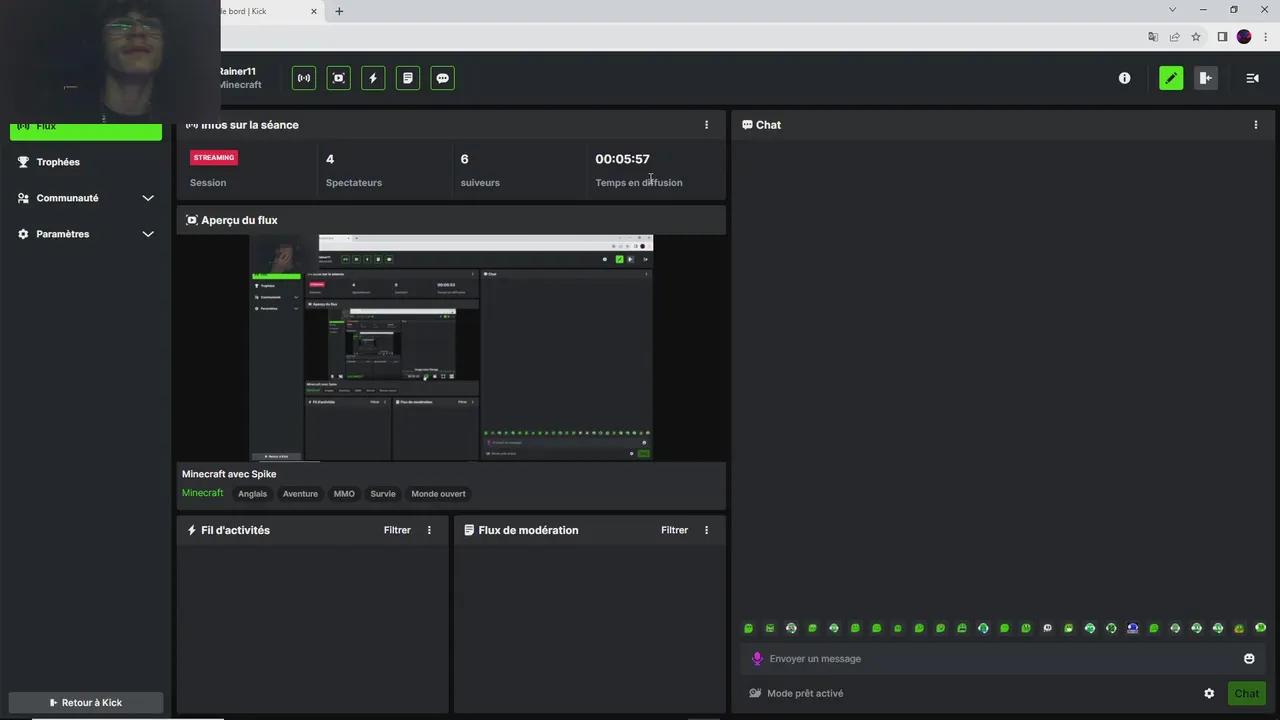This screenshot has width=1280, height=720.
Task: Click the camera list icon at header right
Action: coord(1252,78)
